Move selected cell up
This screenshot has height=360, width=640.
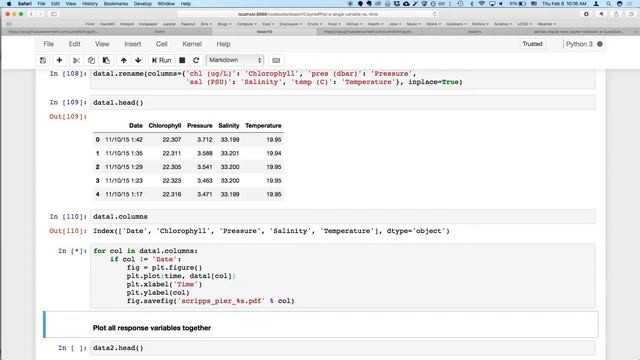124,60
